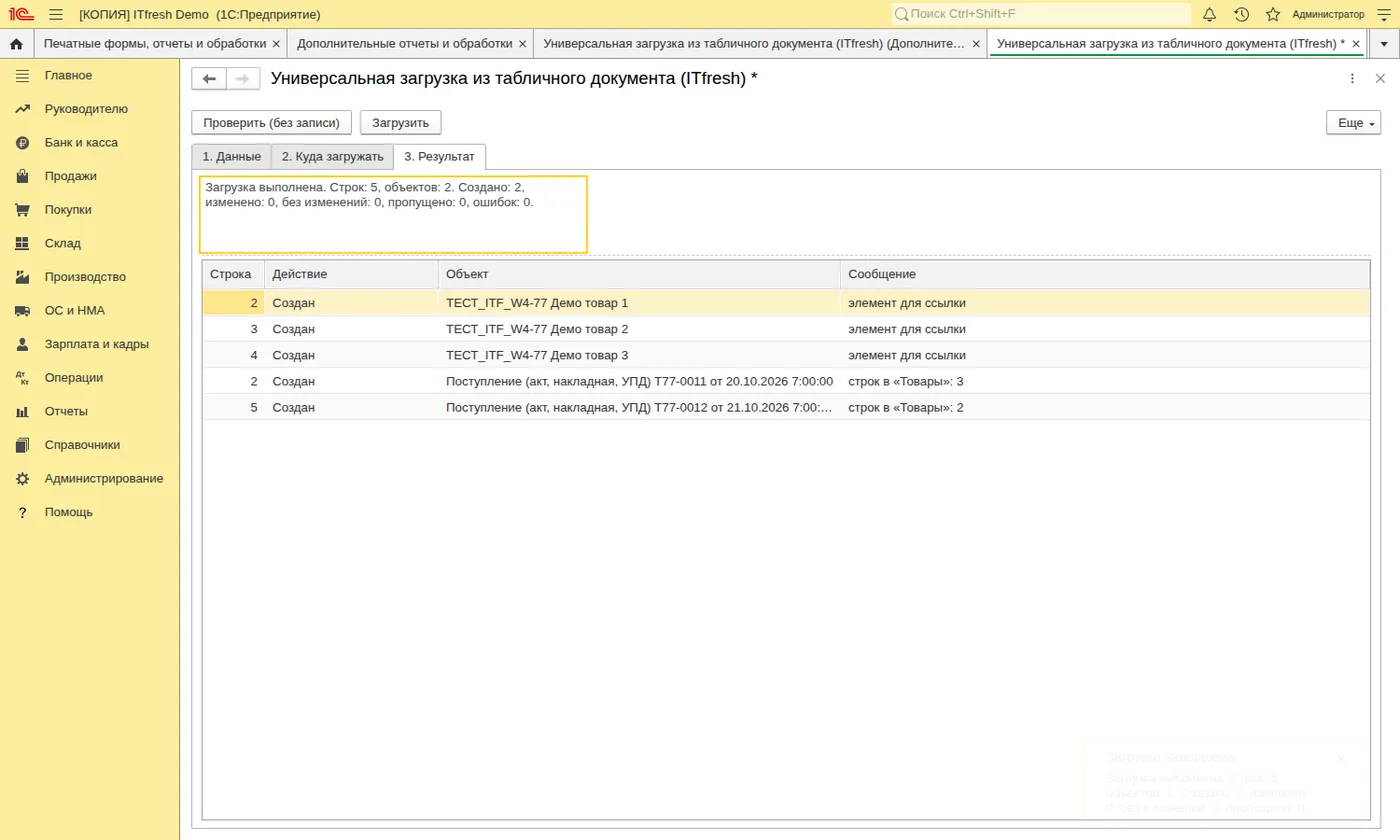
Task: Click the load result summary text box
Action: coord(393,214)
